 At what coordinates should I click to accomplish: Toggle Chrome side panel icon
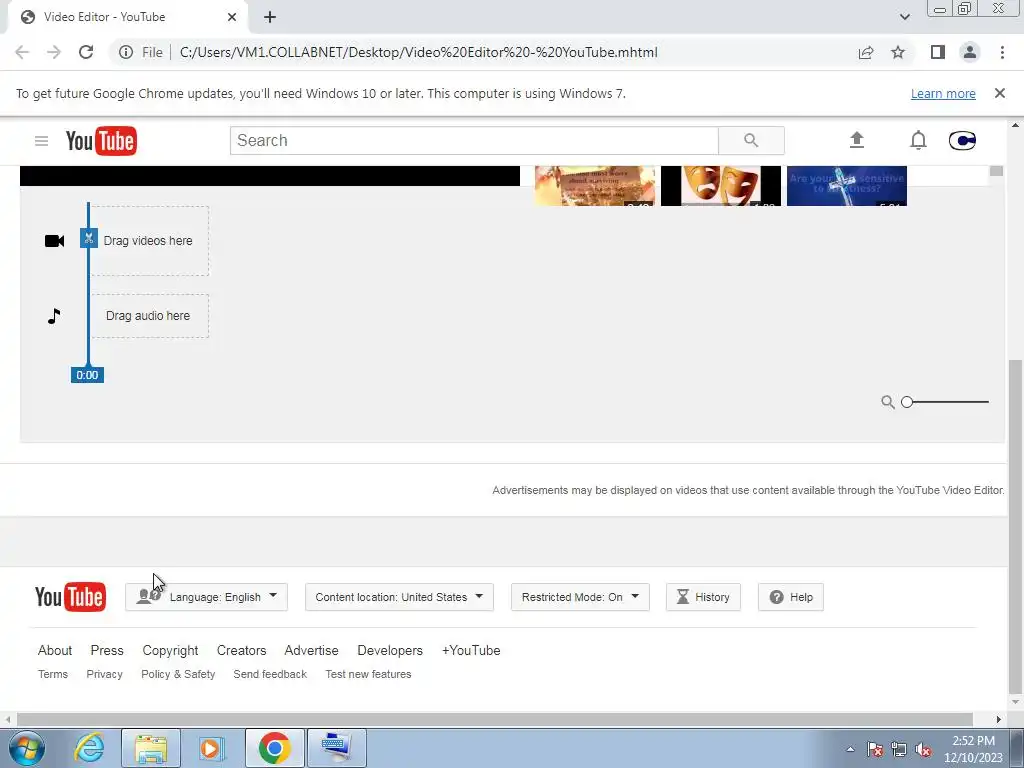938,52
